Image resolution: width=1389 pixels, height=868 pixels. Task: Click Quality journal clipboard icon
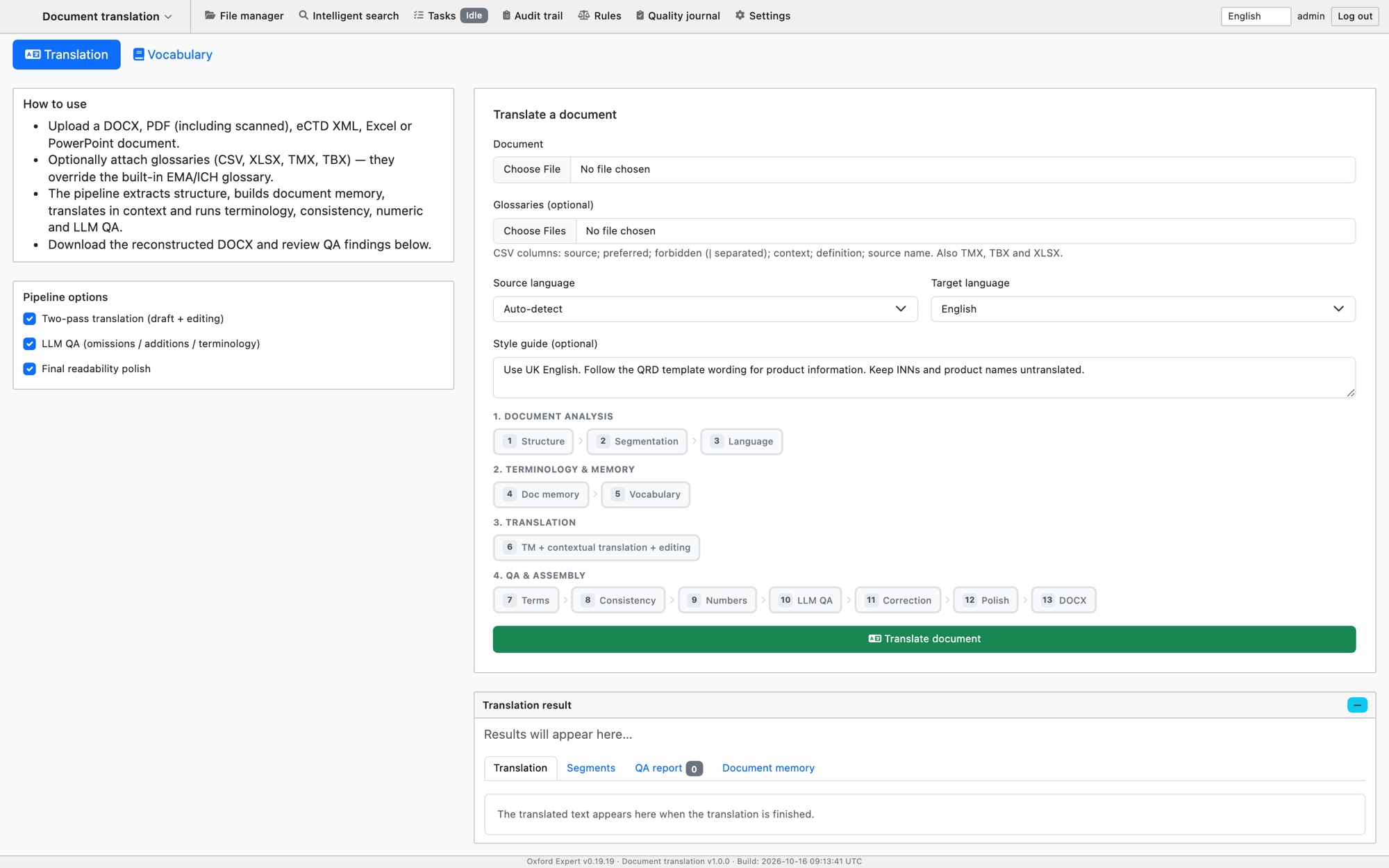tap(640, 15)
